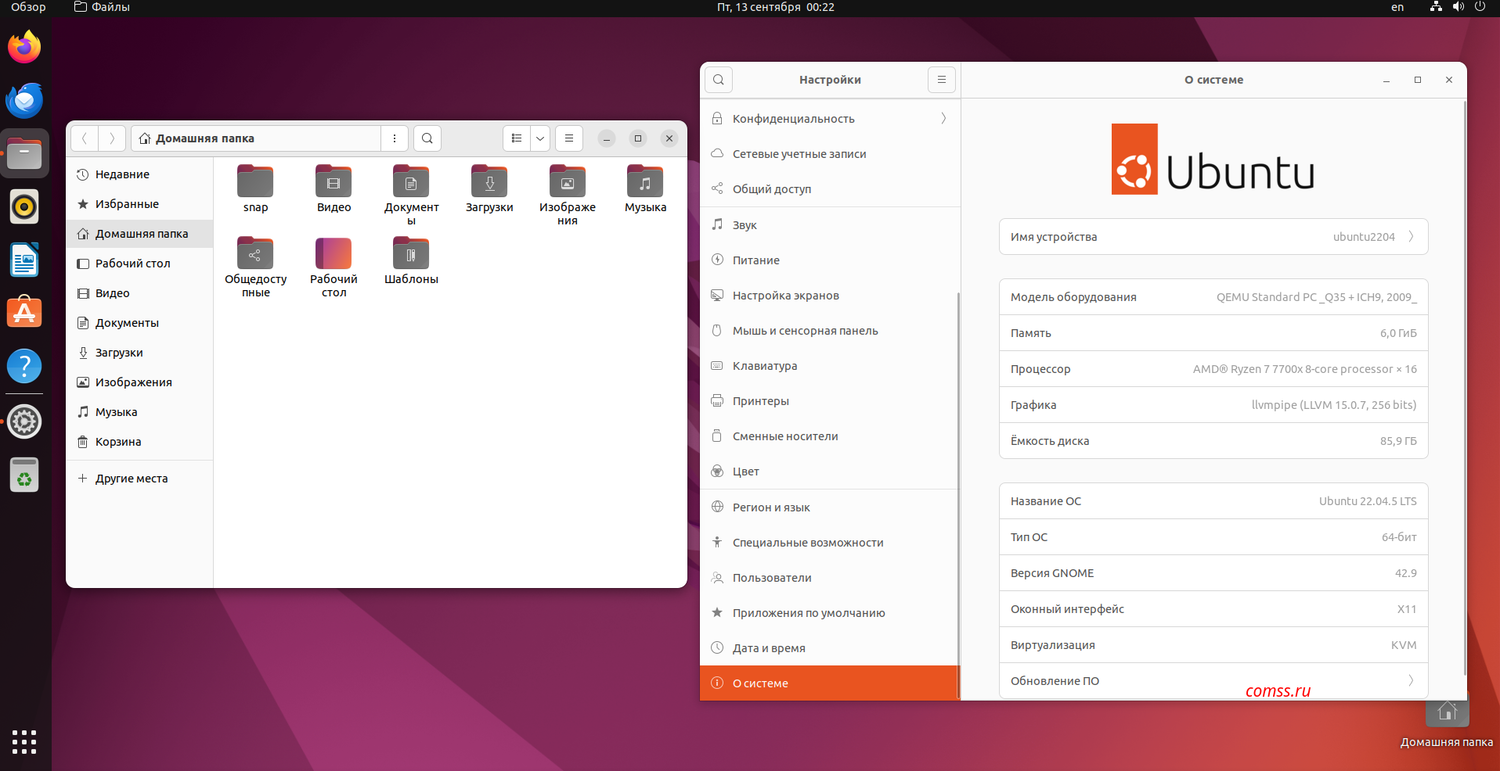This screenshot has height=771, width=1500.
Task: Open Специальные возможности settings panel
Action: pos(830,542)
